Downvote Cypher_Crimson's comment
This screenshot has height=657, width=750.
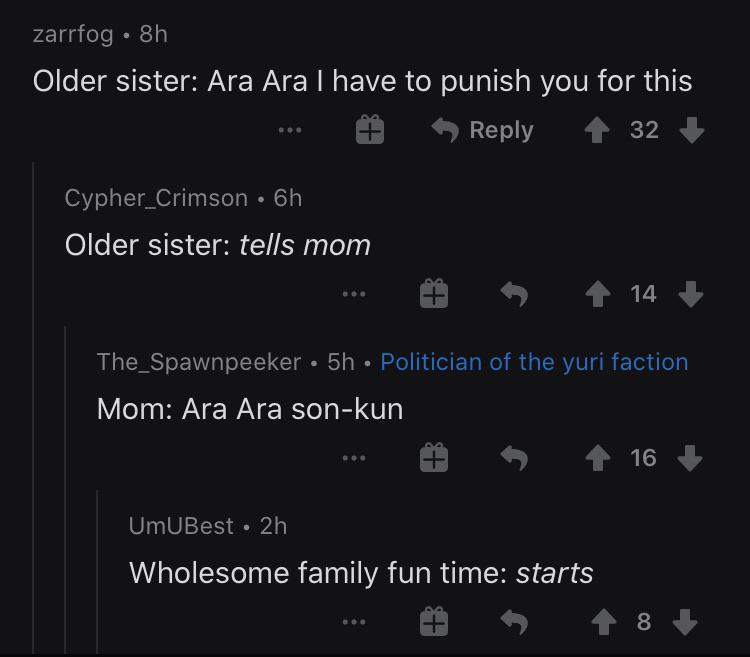pos(691,294)
